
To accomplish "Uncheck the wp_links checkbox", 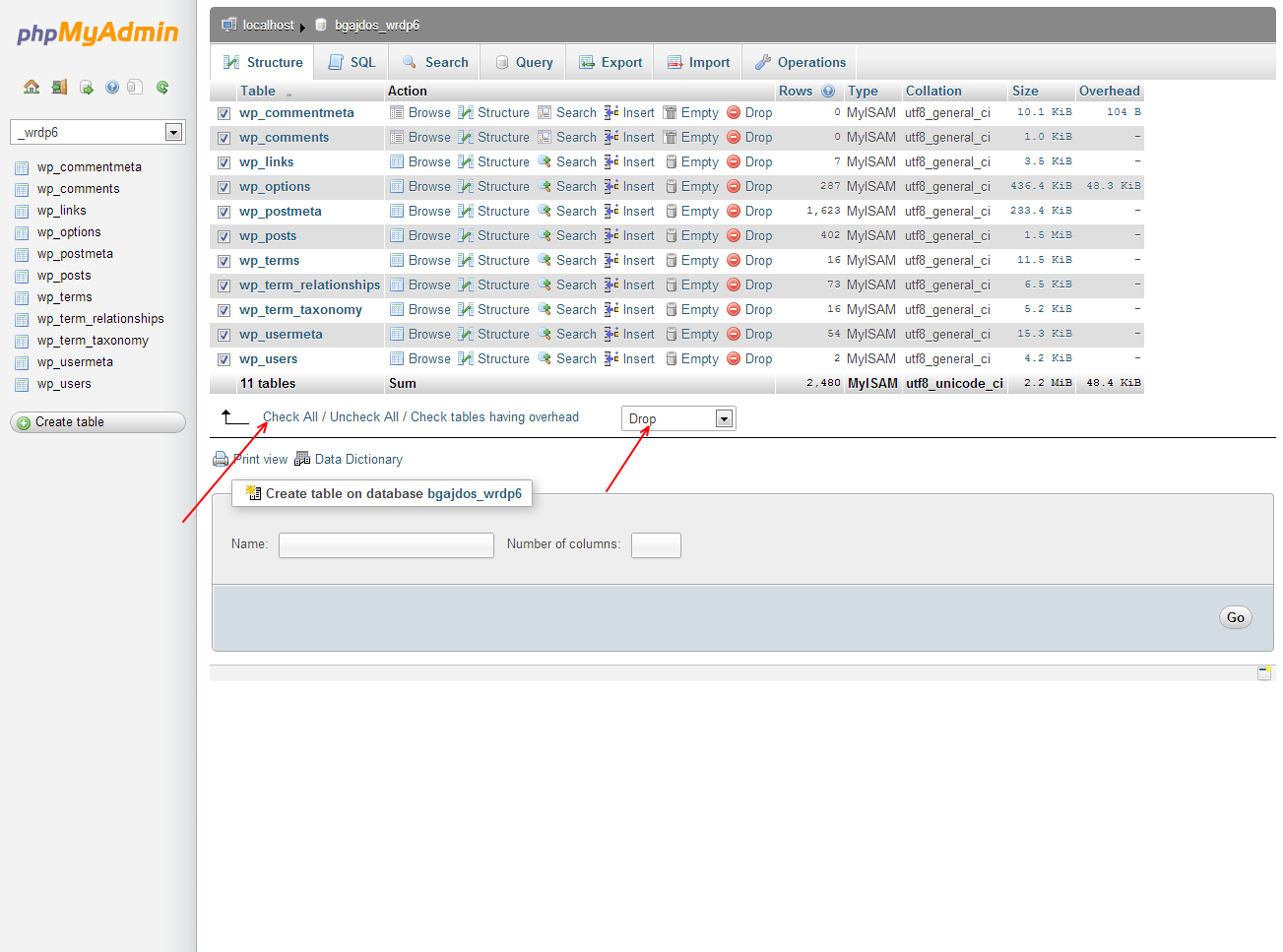I will [x=225, y=162].
